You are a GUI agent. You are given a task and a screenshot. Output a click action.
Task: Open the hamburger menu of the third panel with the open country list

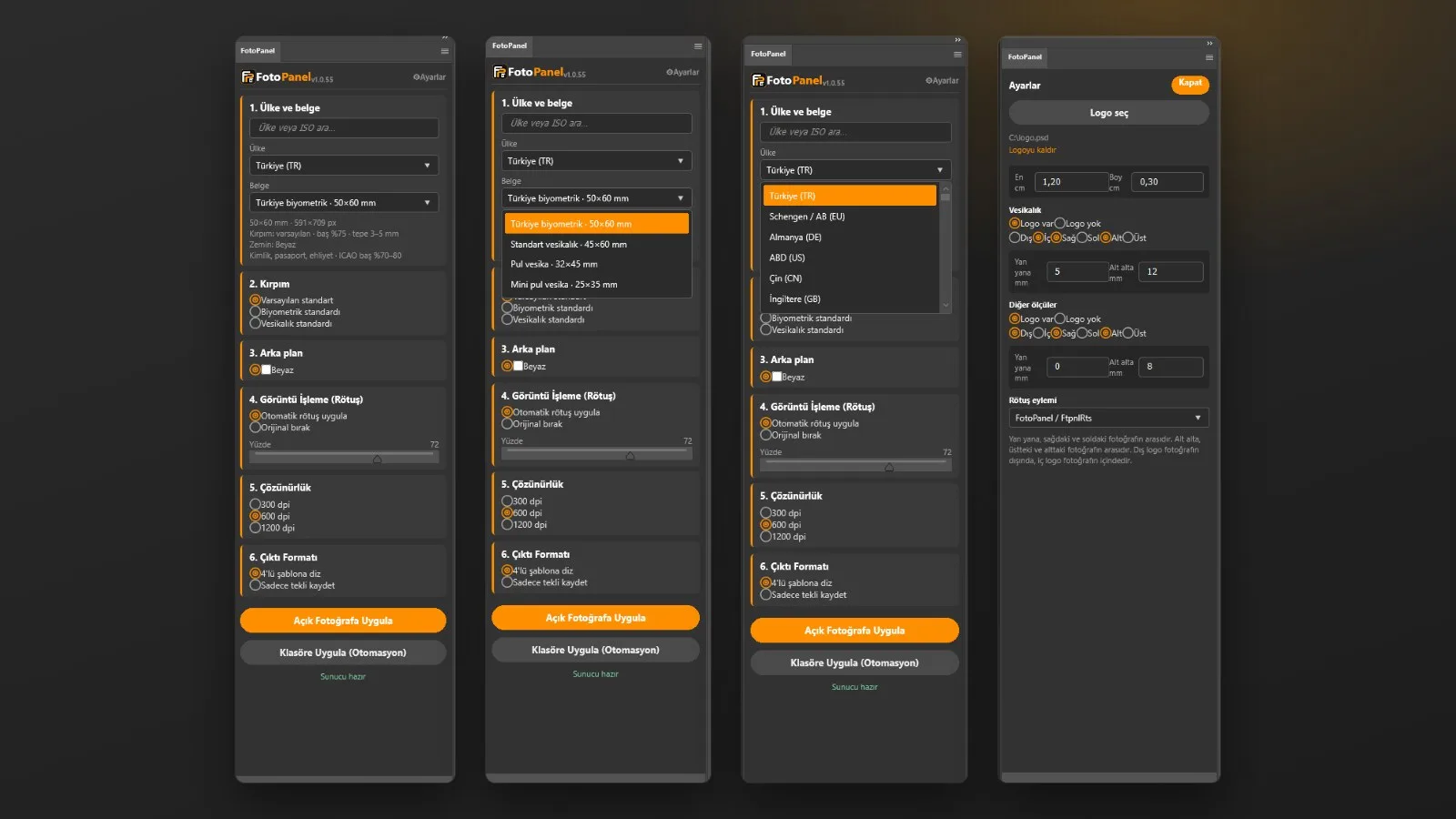(957, 55)
